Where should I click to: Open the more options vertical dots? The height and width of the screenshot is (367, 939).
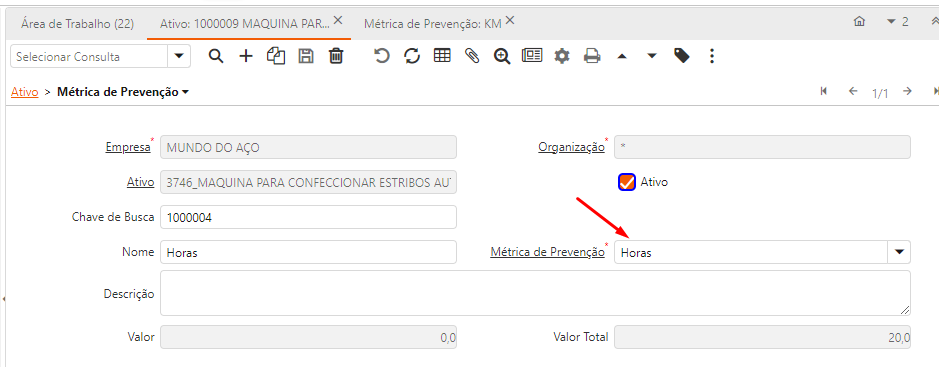711,56
